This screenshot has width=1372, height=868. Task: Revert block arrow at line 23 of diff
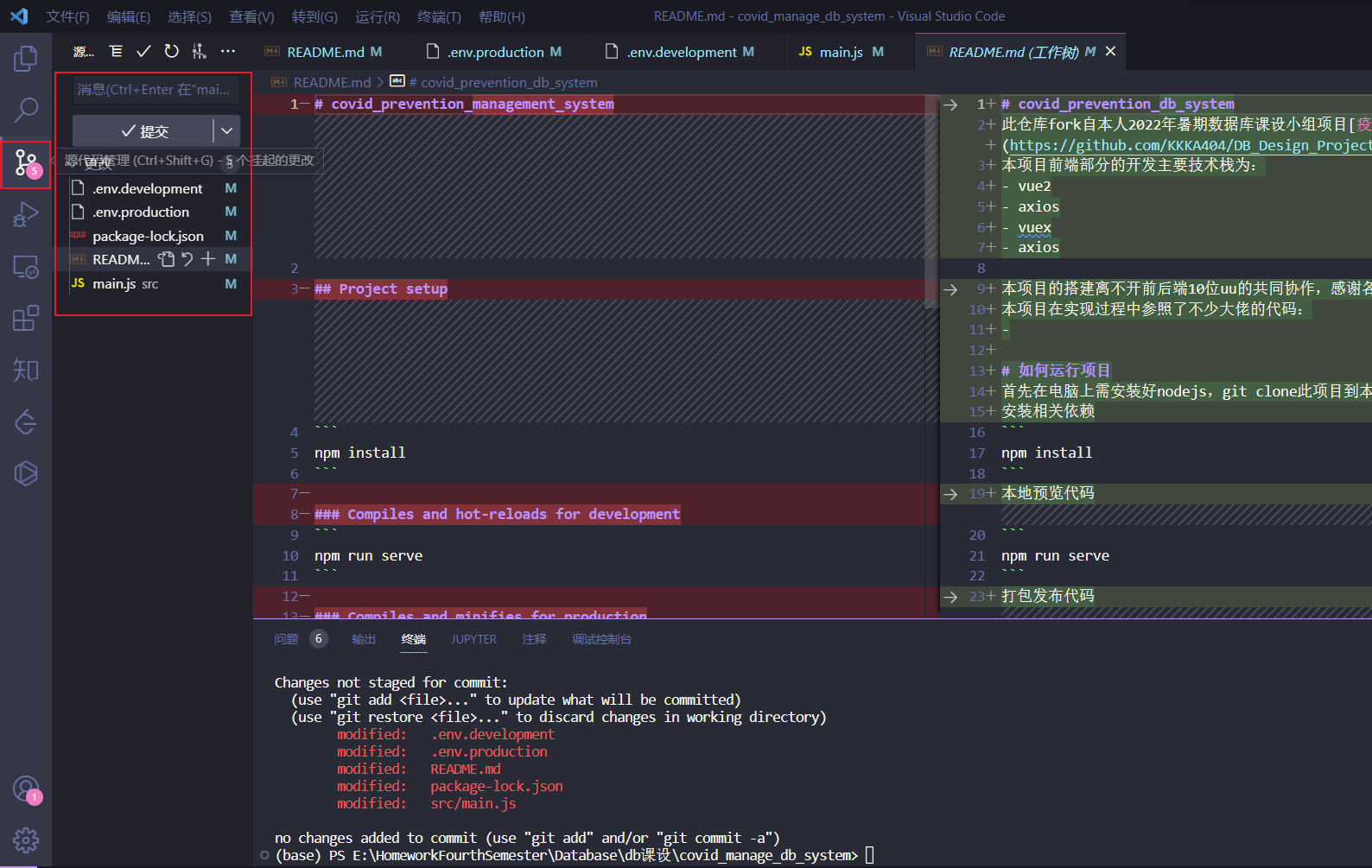coord(950,597)
